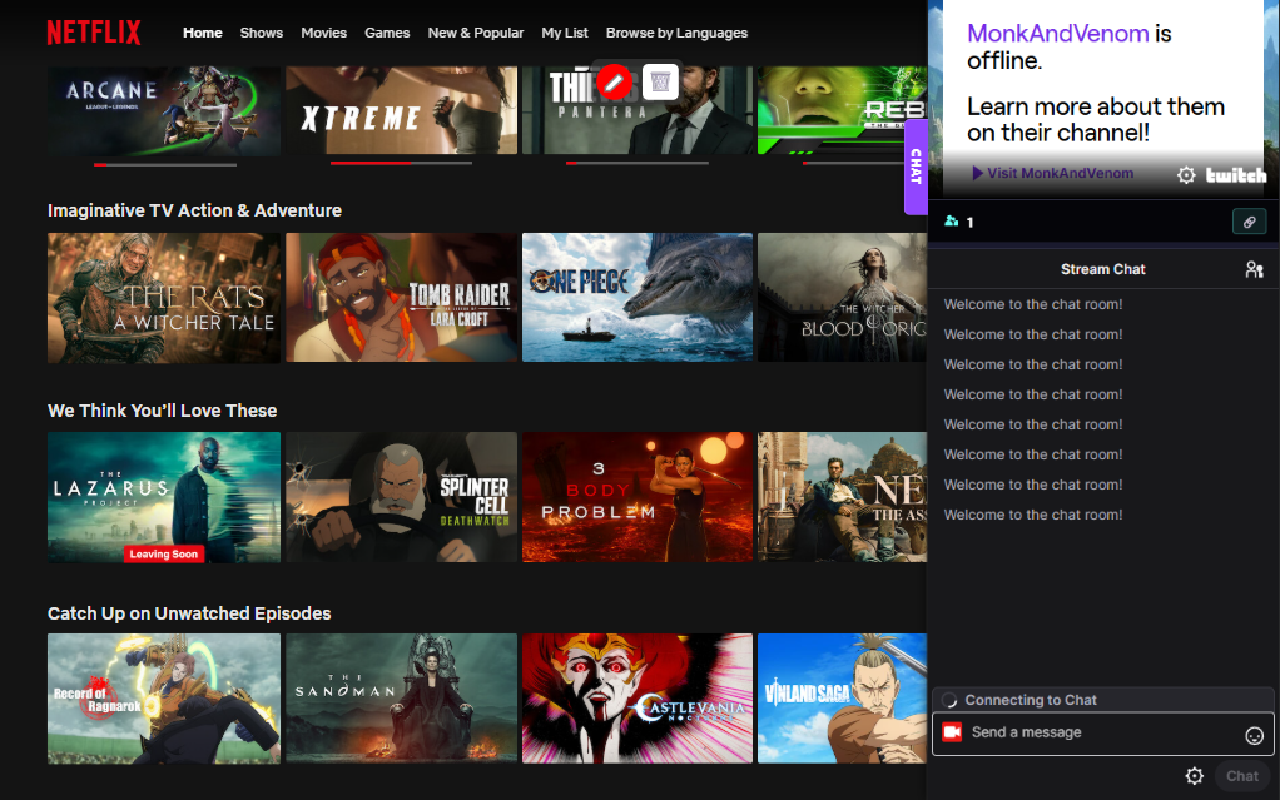Click the Chat send button
Image resolution: width=1280 pixels, height=800 pixels.
[1242, 776]
